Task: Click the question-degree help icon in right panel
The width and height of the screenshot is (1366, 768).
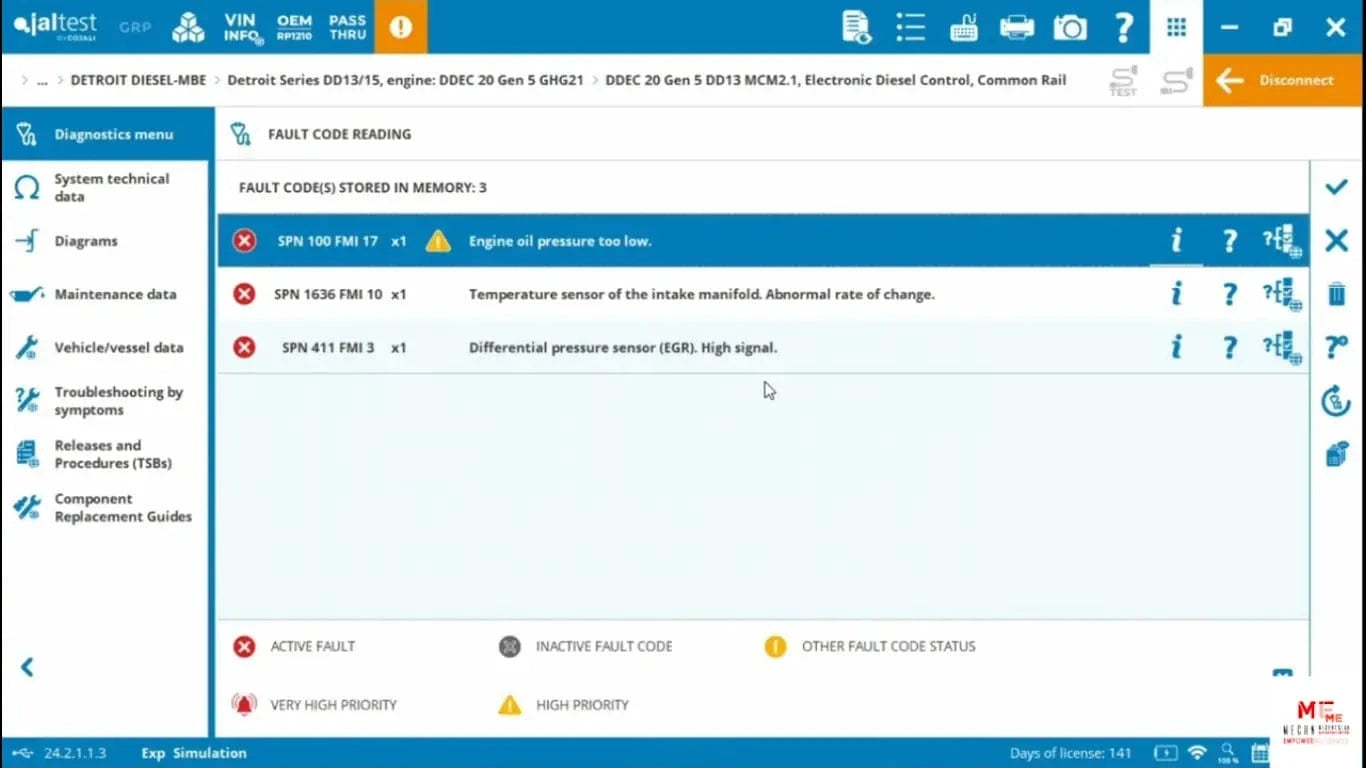Action: click(x=1336, y=347)
